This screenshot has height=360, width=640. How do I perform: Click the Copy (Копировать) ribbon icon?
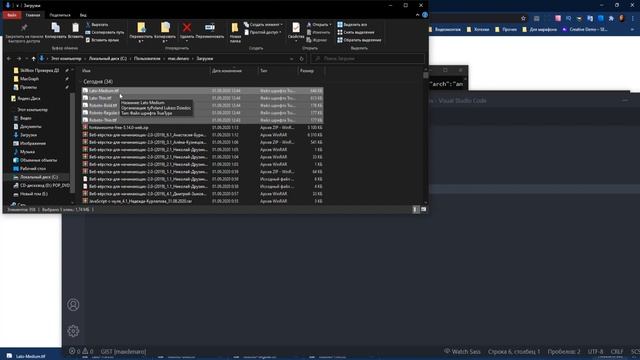(x=56, y=28)
